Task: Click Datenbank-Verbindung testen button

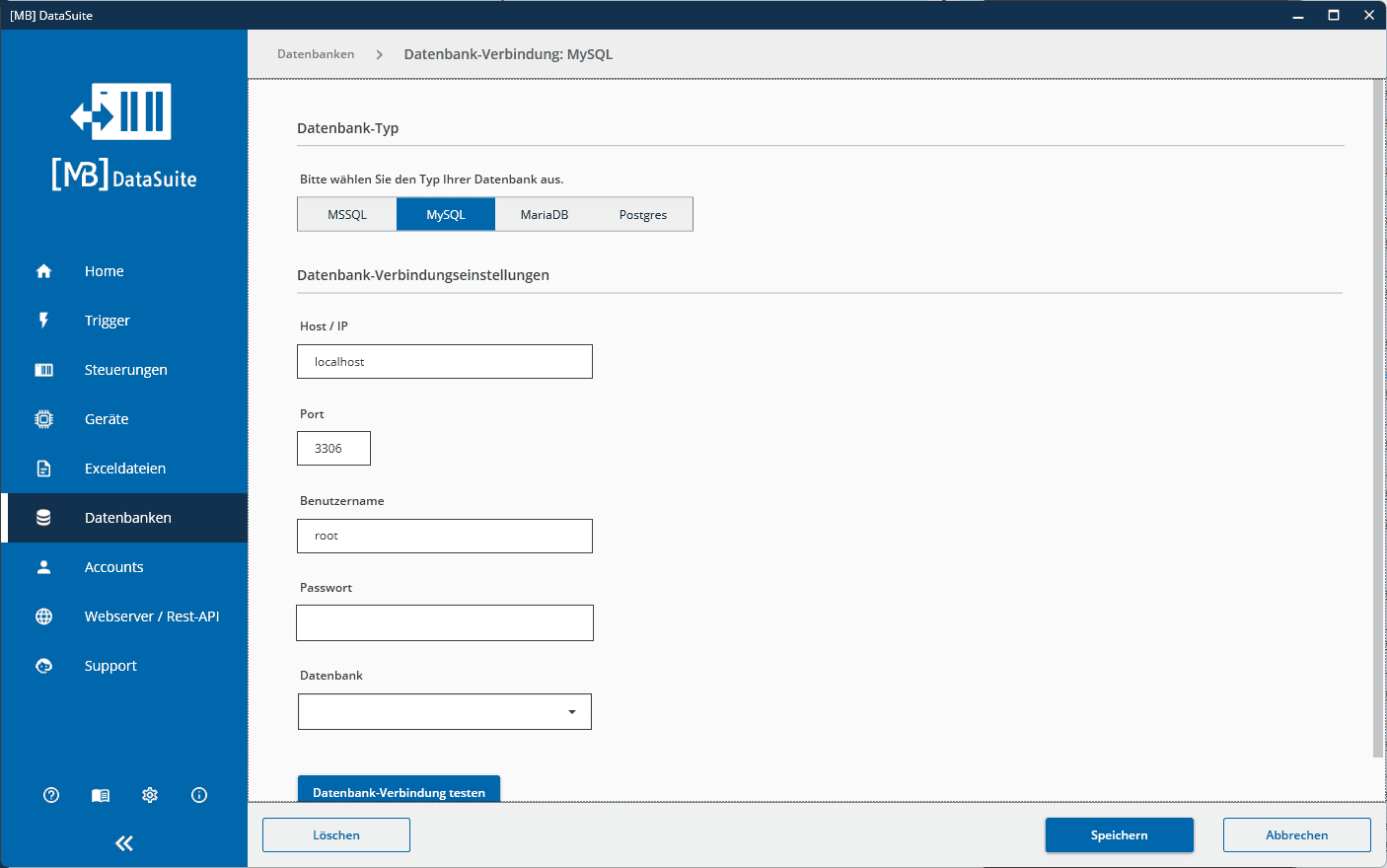Action: [399, 790]
